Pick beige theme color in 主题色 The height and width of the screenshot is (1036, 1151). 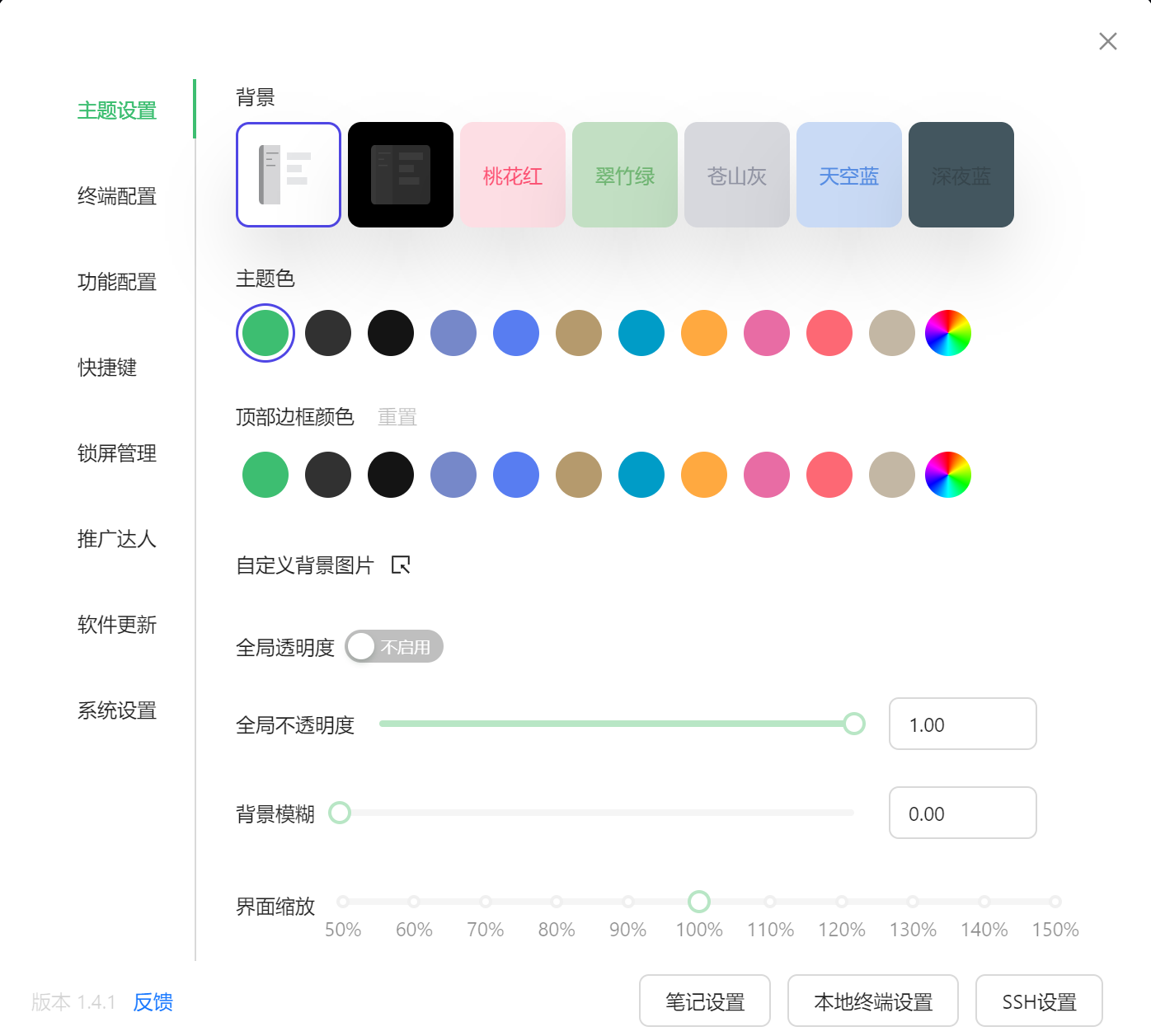892,333
